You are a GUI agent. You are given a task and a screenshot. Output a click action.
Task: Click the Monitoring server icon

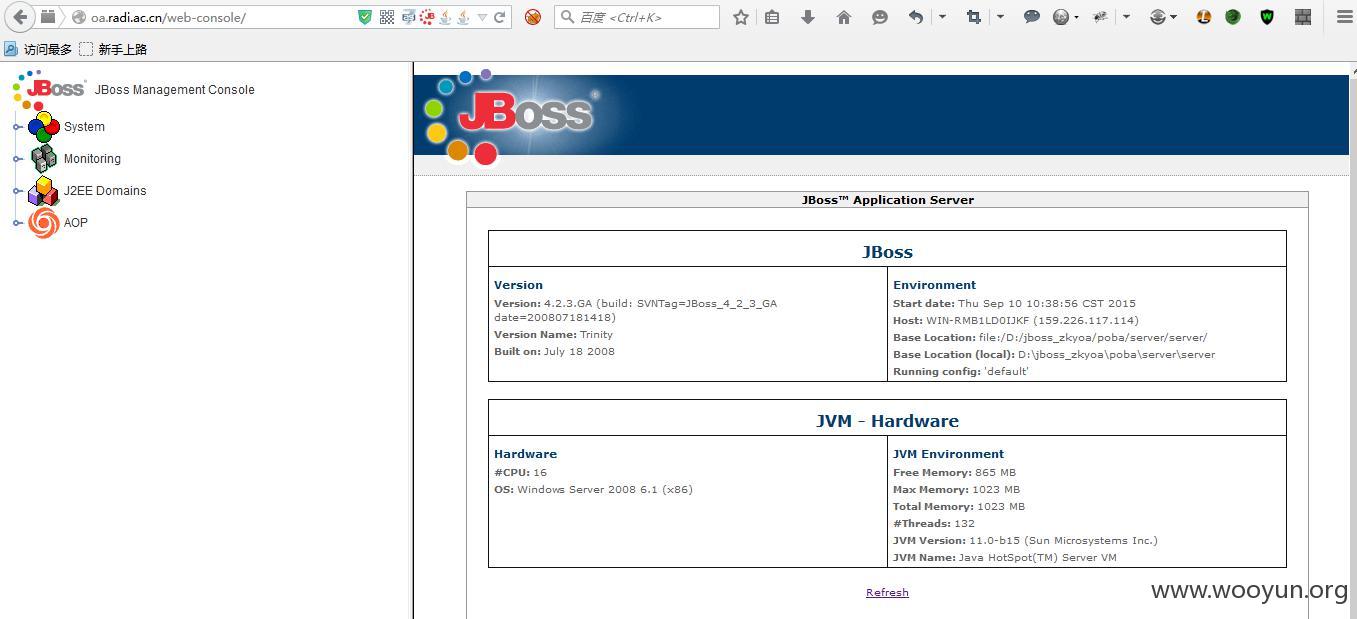pos(44,159)
